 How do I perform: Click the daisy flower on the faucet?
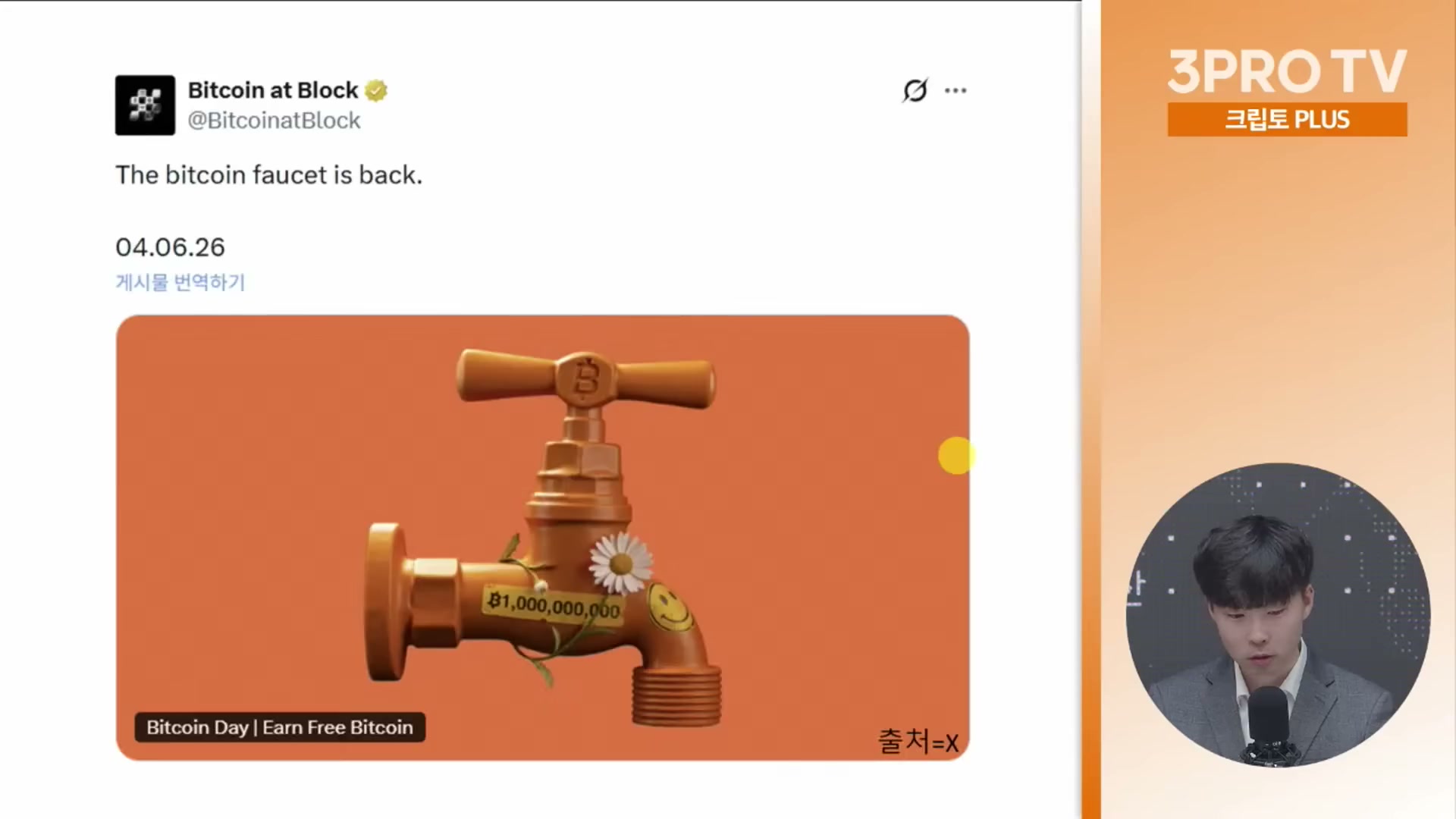621,563
